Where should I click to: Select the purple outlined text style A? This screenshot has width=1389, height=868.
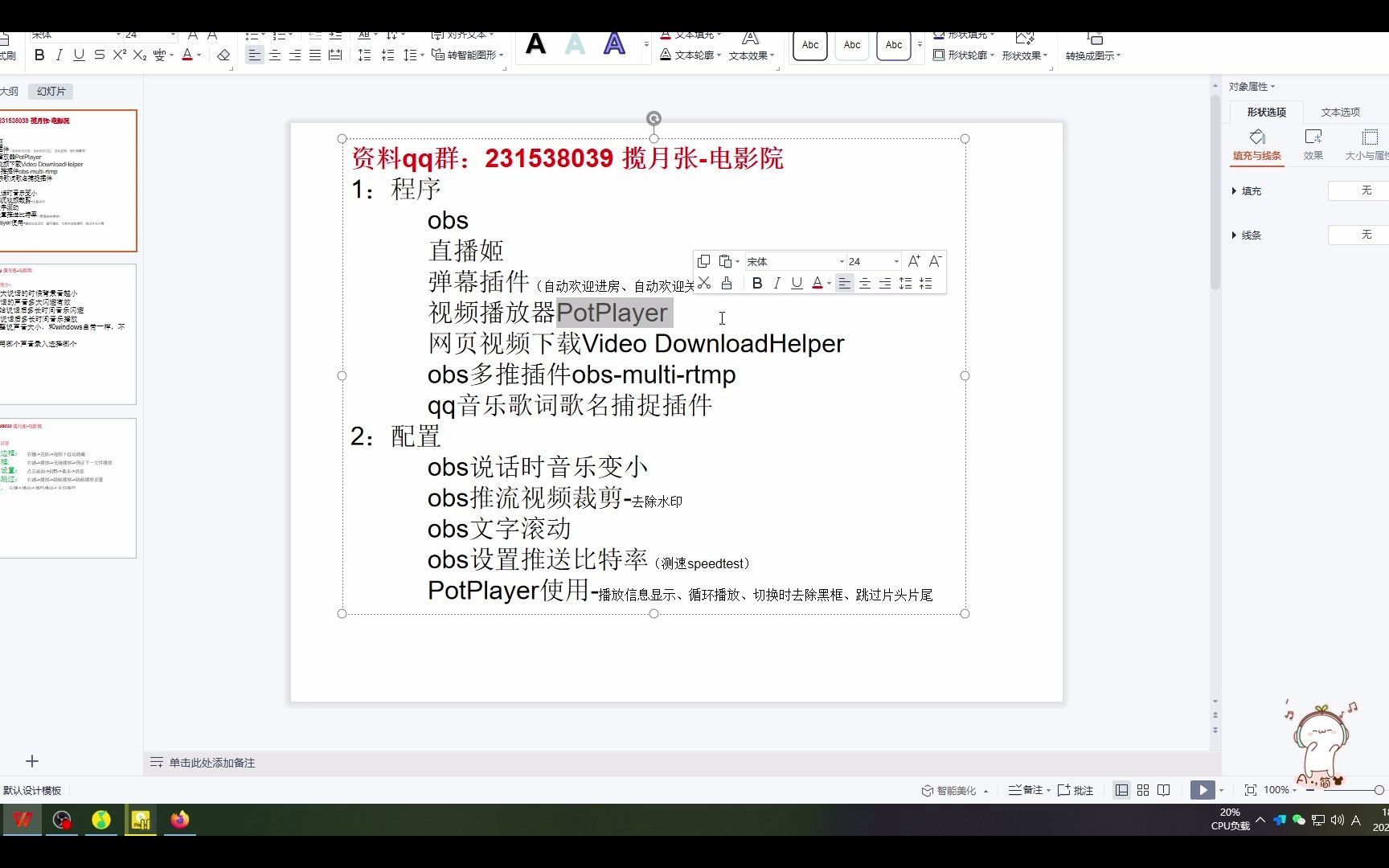pos(614,44)
